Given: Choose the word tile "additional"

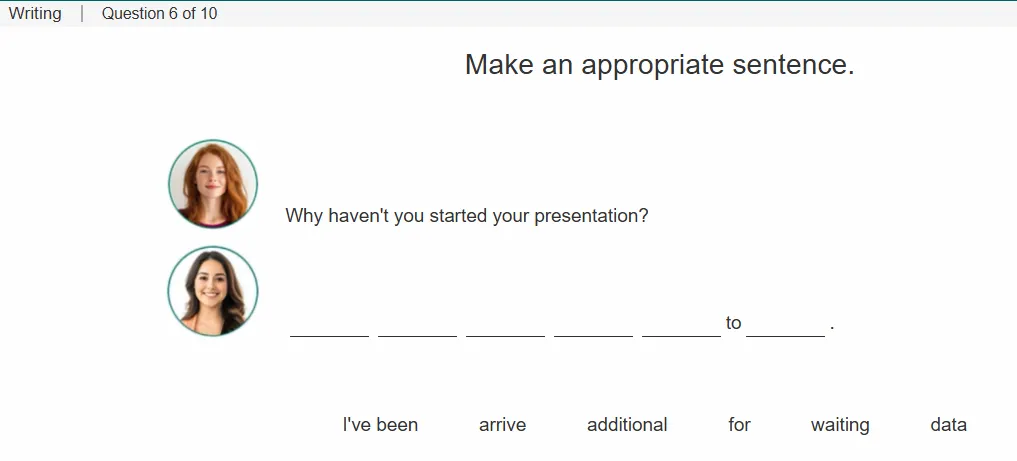Looking at the screenshot, I should pos(627,425).
